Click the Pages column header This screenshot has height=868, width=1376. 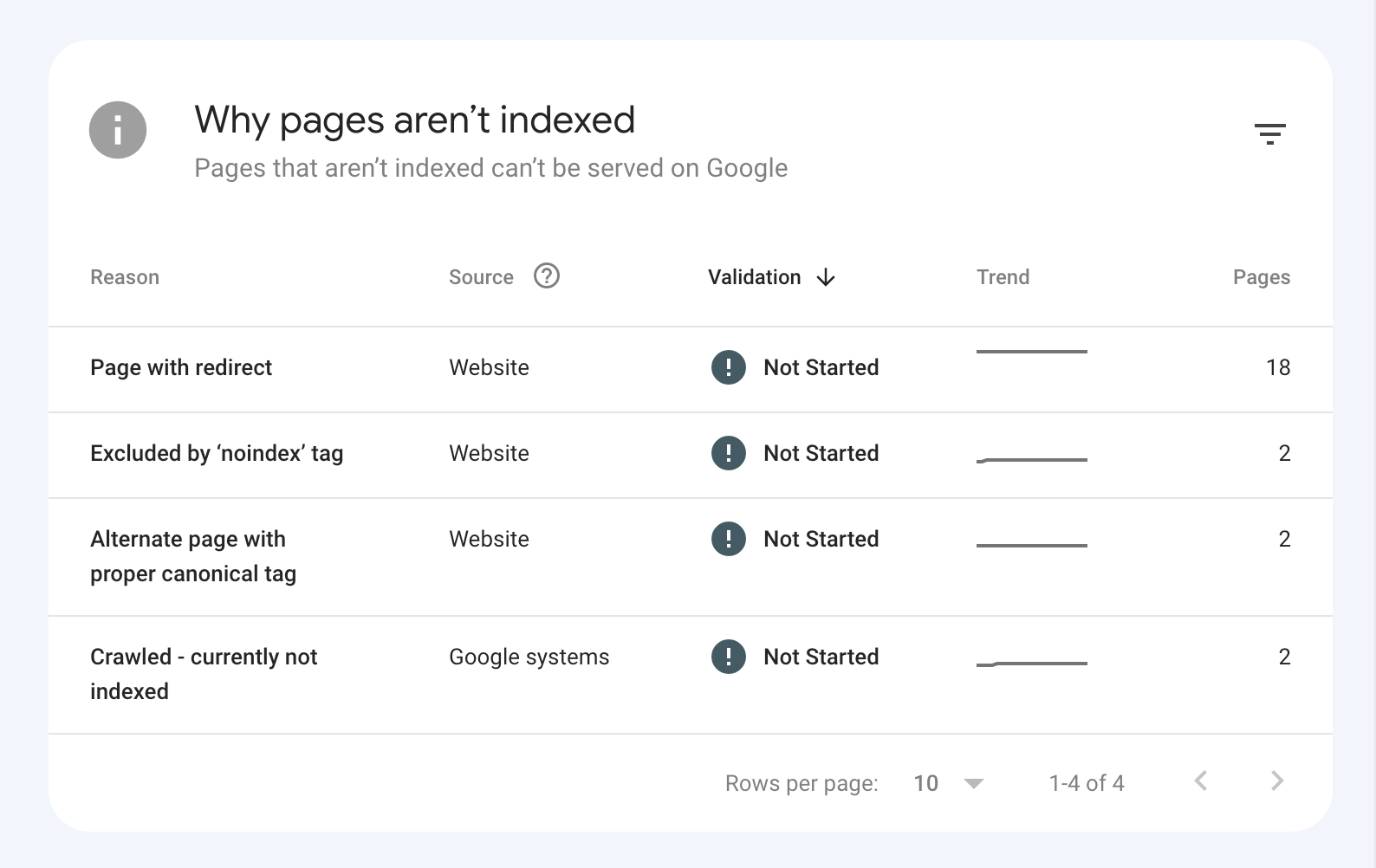tap(1261, 277)
